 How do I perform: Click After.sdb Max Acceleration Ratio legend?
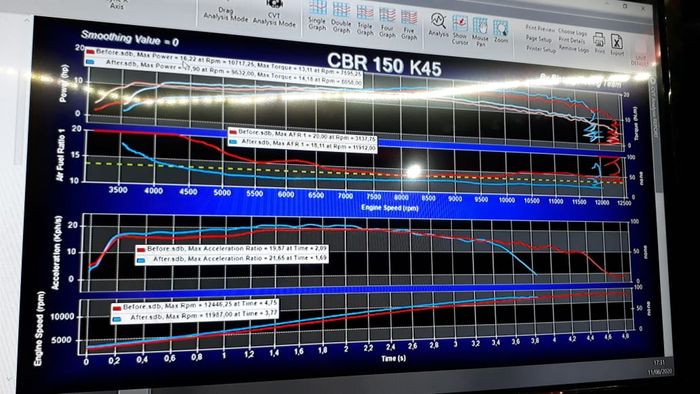pos(232,258)
